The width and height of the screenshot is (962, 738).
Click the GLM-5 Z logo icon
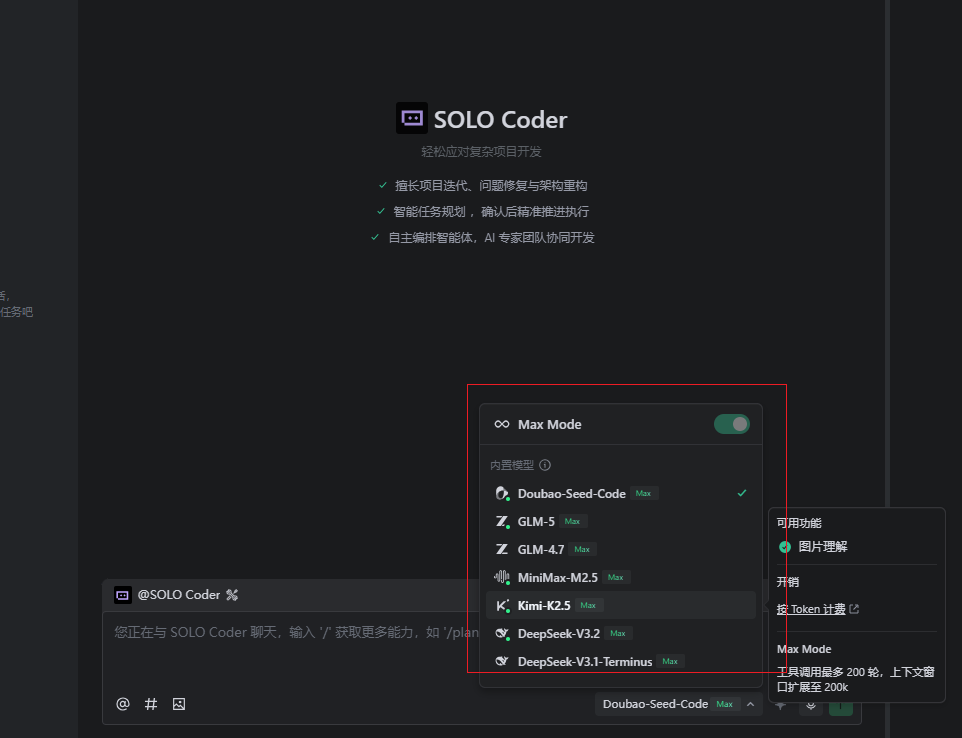tap(502, 521)
